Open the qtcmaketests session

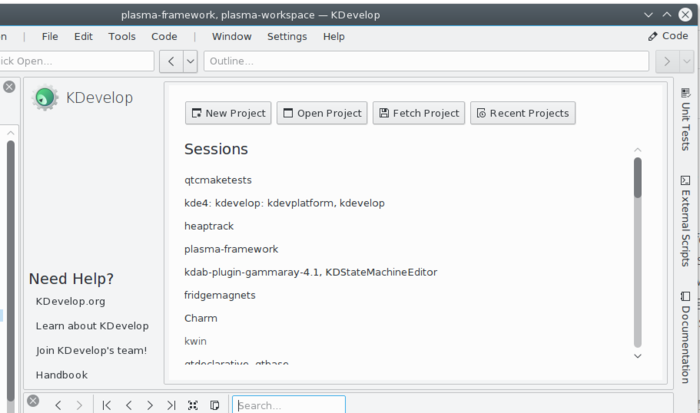[218, 180]
